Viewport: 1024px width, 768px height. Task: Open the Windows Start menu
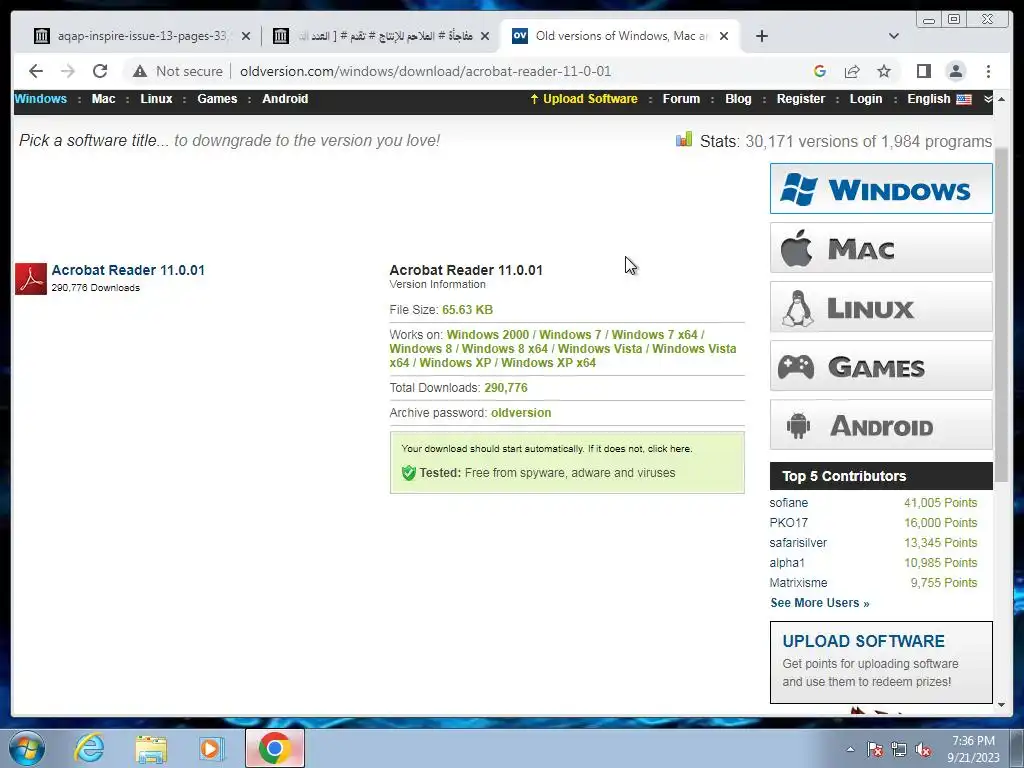tap(27, 748)
